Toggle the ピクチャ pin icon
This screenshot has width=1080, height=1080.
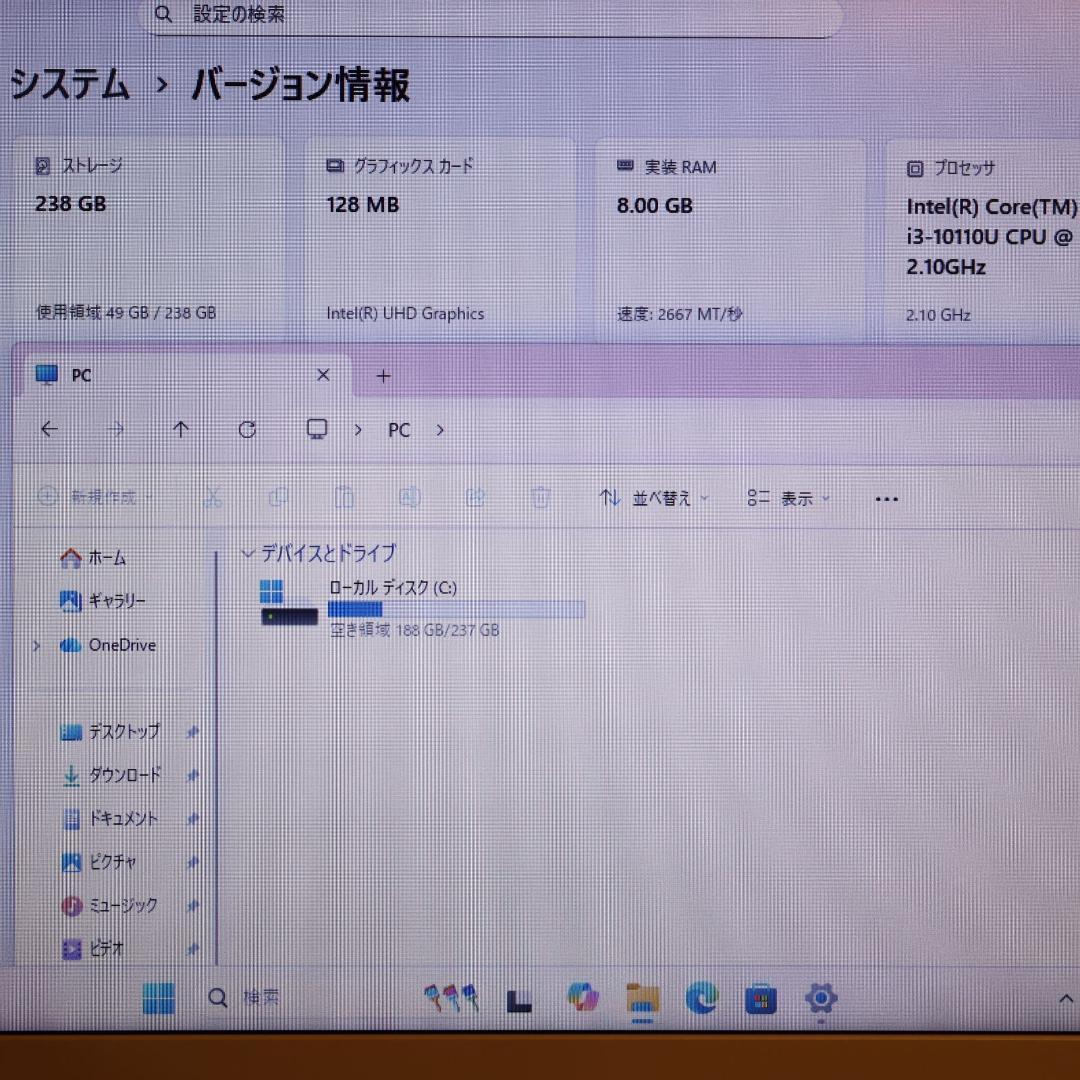[x=193, y=862]
